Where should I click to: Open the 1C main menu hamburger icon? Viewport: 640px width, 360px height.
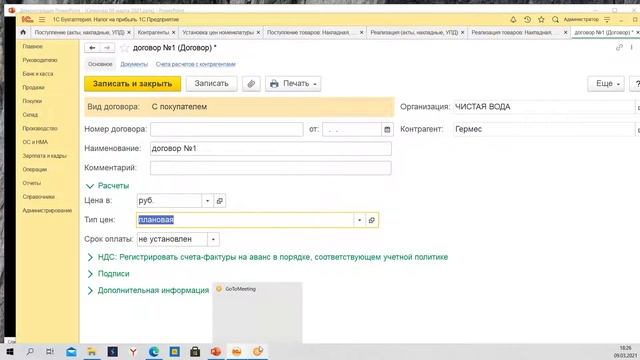coord(42,20)
